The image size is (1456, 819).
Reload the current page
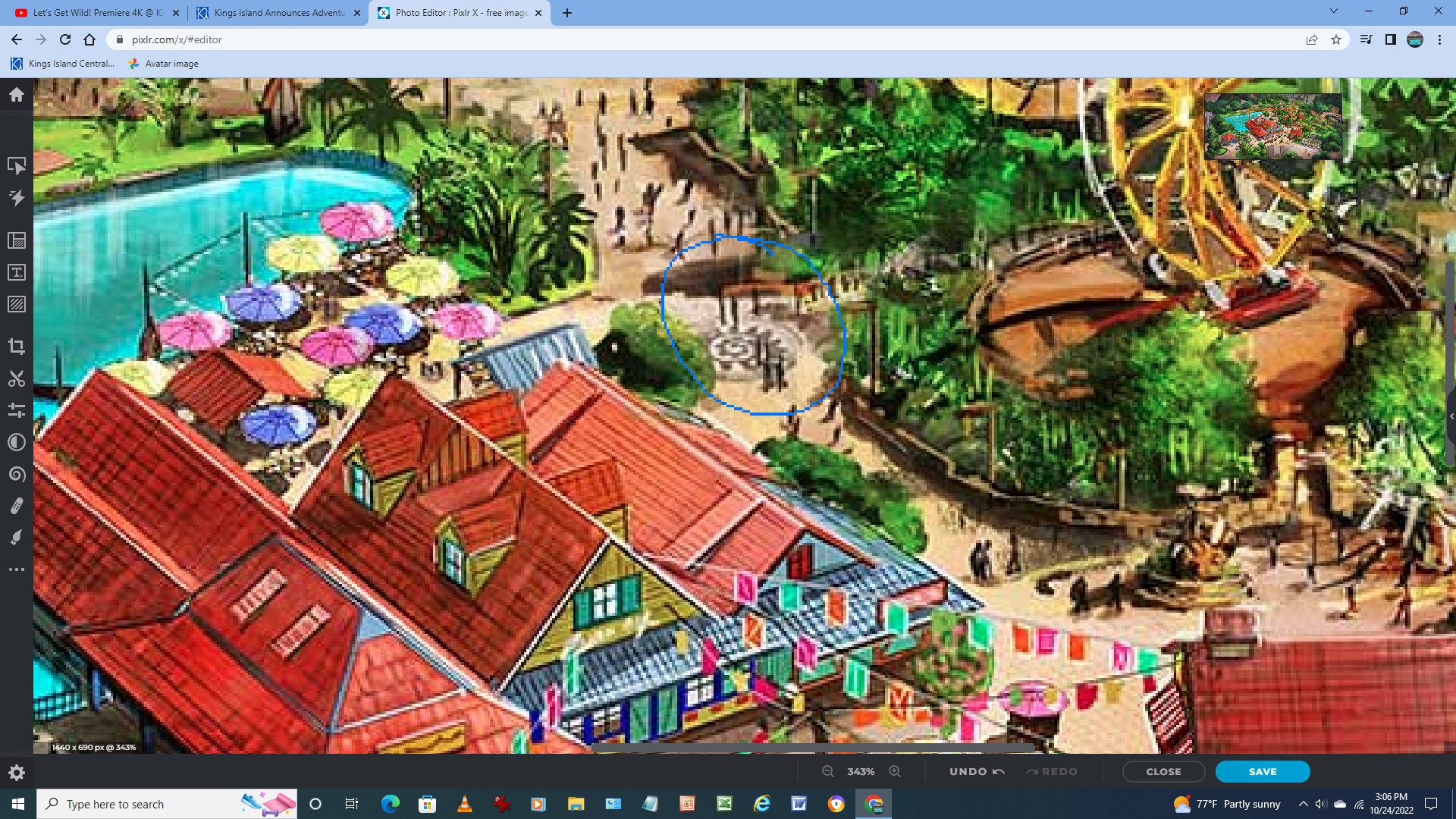coord(65,39)
